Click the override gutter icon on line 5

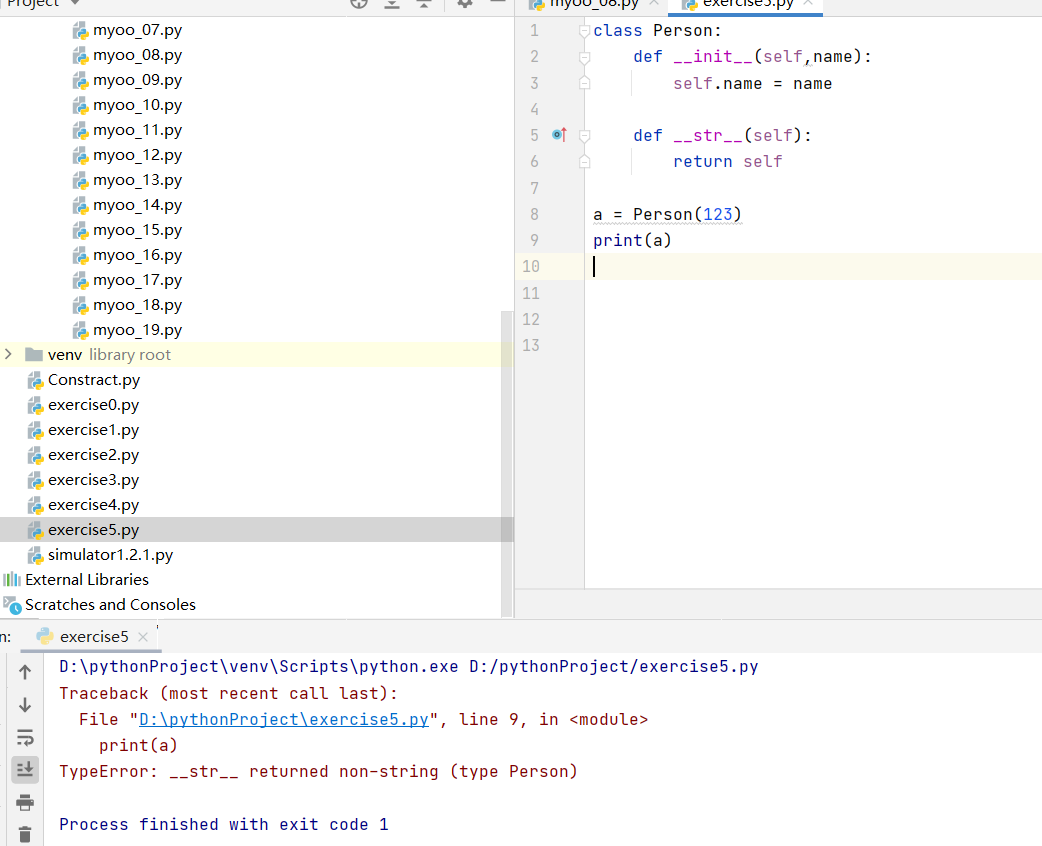[x=560, y=135]
